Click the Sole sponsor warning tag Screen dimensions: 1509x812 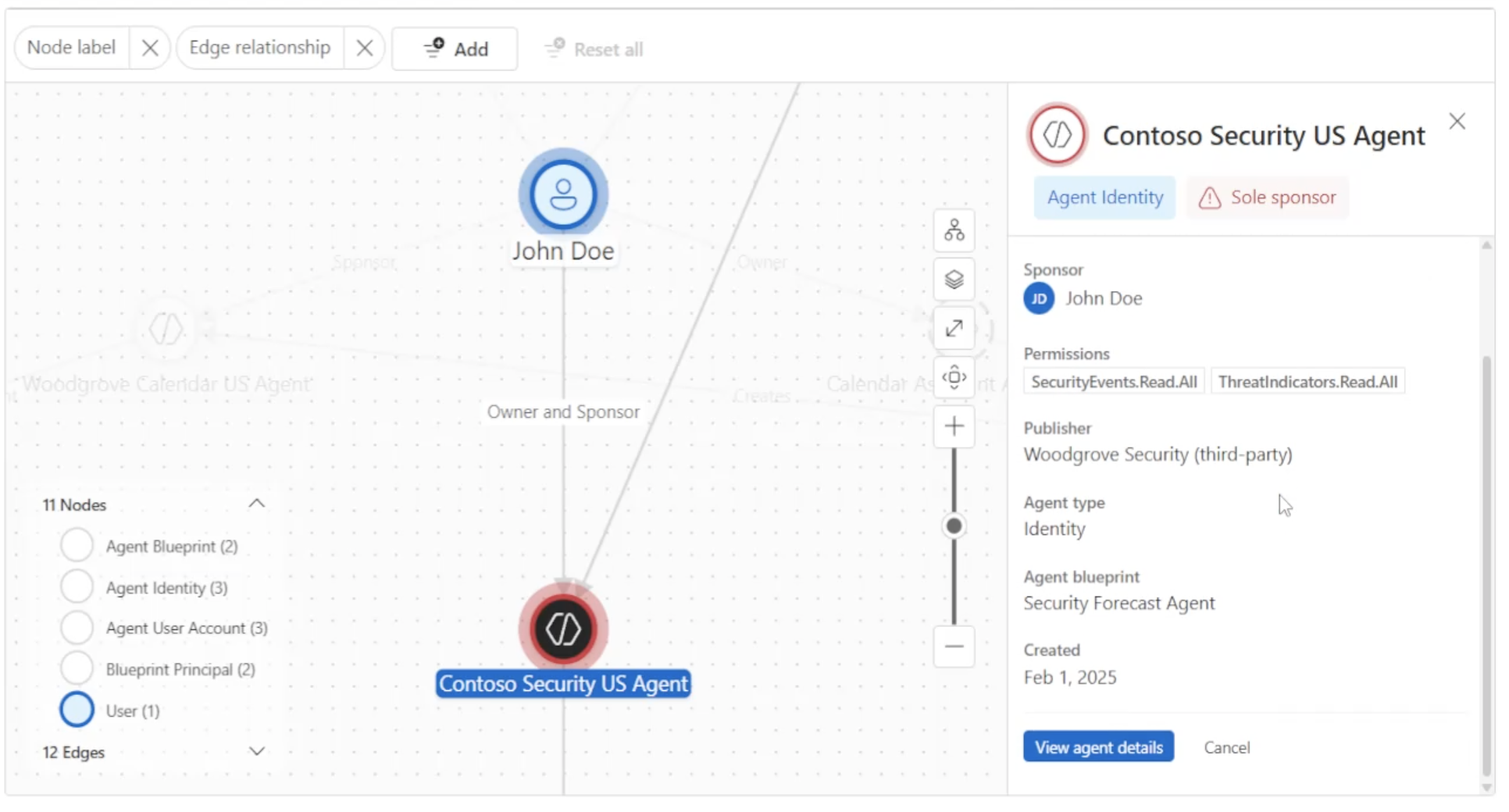click(x=1267, y=198)
